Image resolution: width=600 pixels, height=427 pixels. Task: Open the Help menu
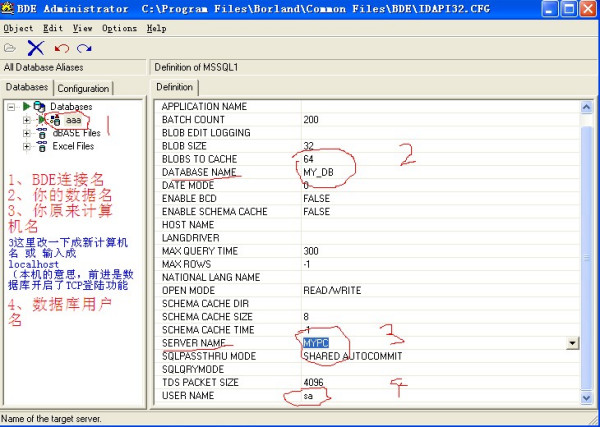point(157,28)
